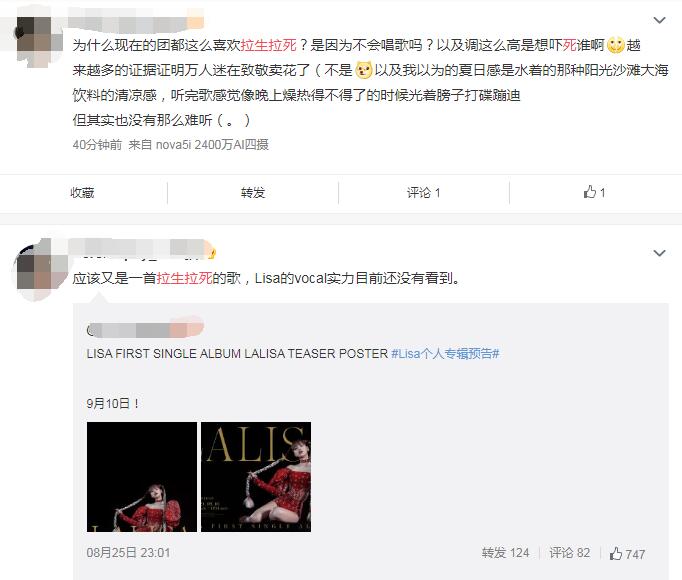
Task: Open the #Lisa个人专辑预告# hashtag link
Action: (445, 353)
